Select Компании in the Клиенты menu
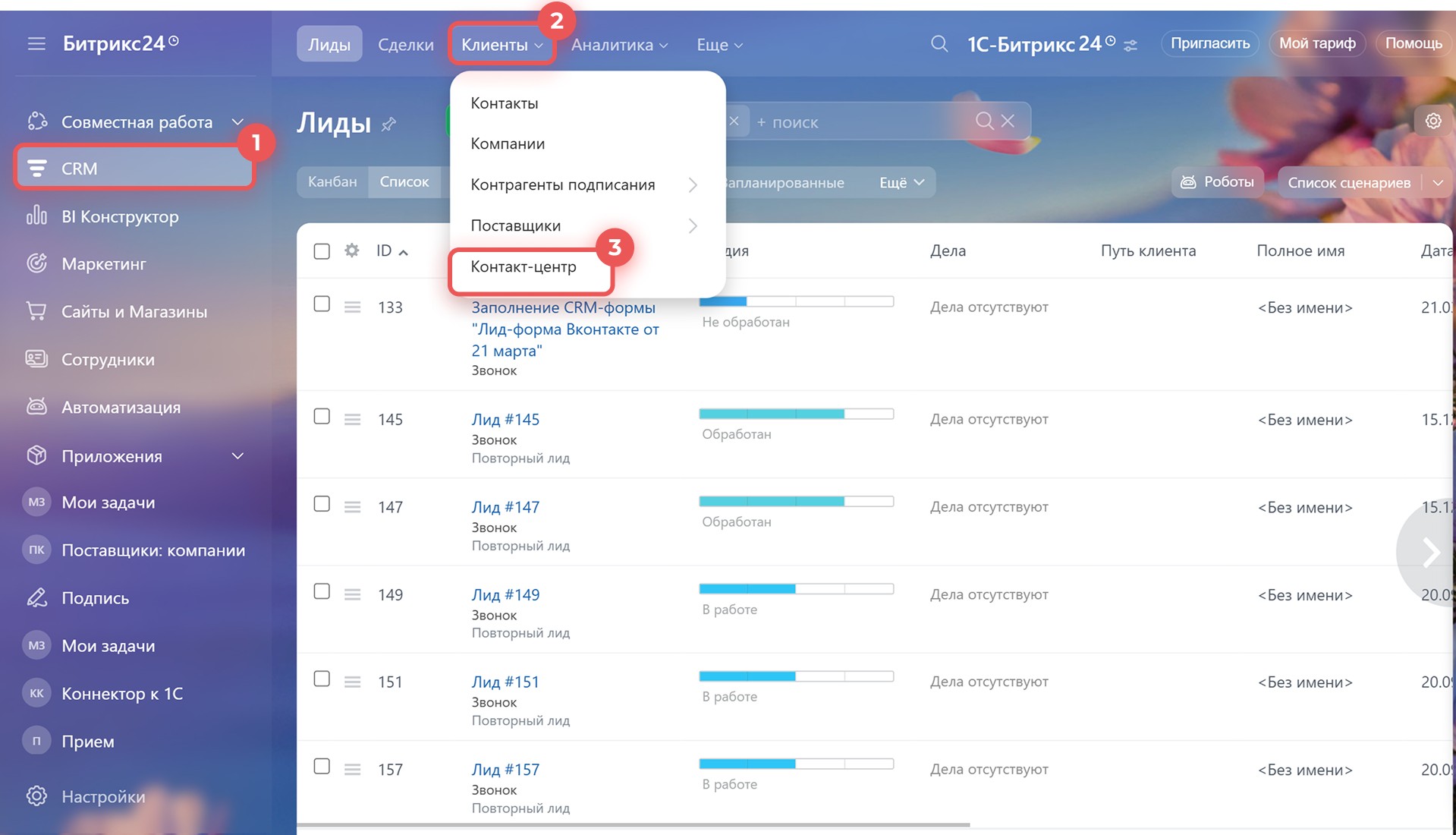 coord(508,143)
